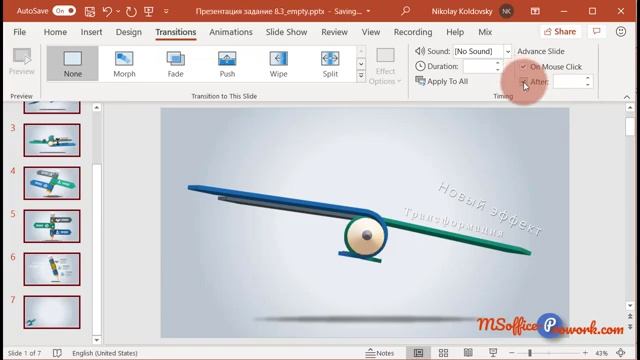Toggle the On Mouse Click checkbox
Screen dimensions: 640x360
pos(524,67)
